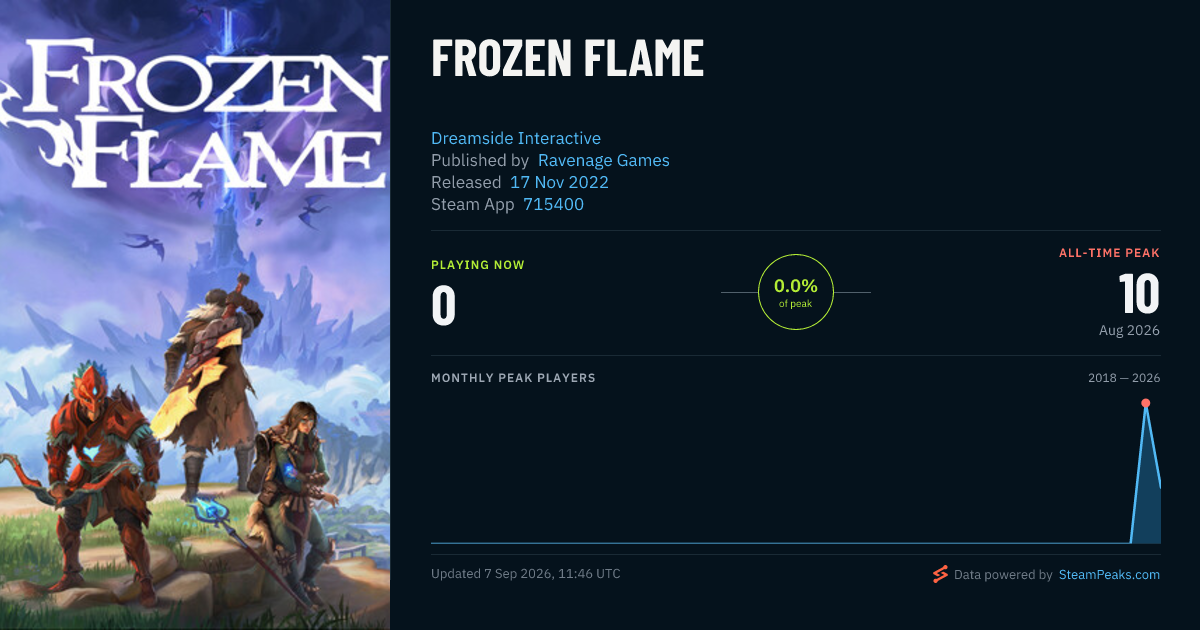Click the Frozen Flame cover art
Screen dimensions: 1200x630
tap(195, 315)
